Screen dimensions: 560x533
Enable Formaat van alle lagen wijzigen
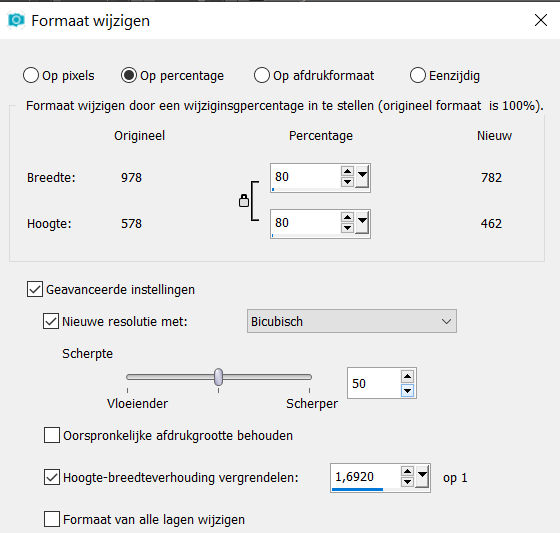click(x=52, y=519)
